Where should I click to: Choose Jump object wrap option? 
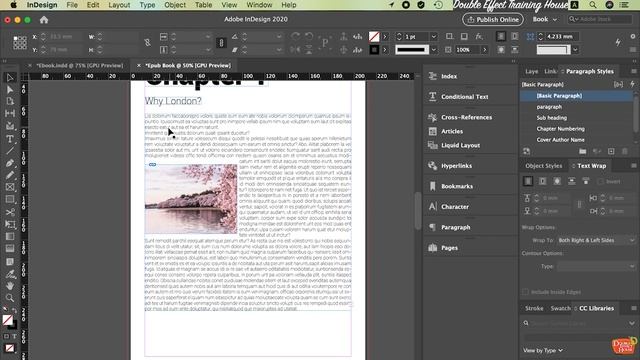[x=571, y=181]
